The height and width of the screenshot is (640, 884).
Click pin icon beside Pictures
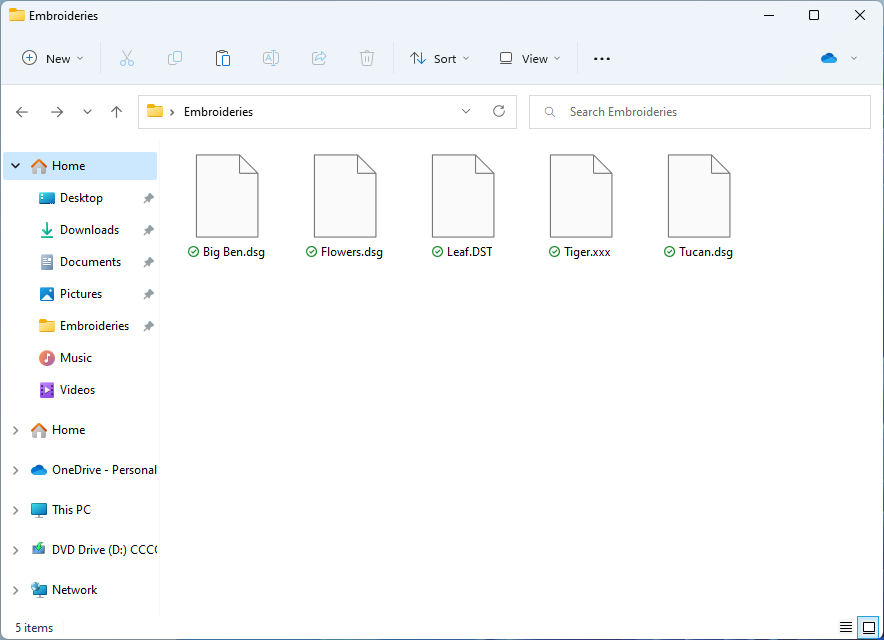pyautogui.click(x=148, y=294)
